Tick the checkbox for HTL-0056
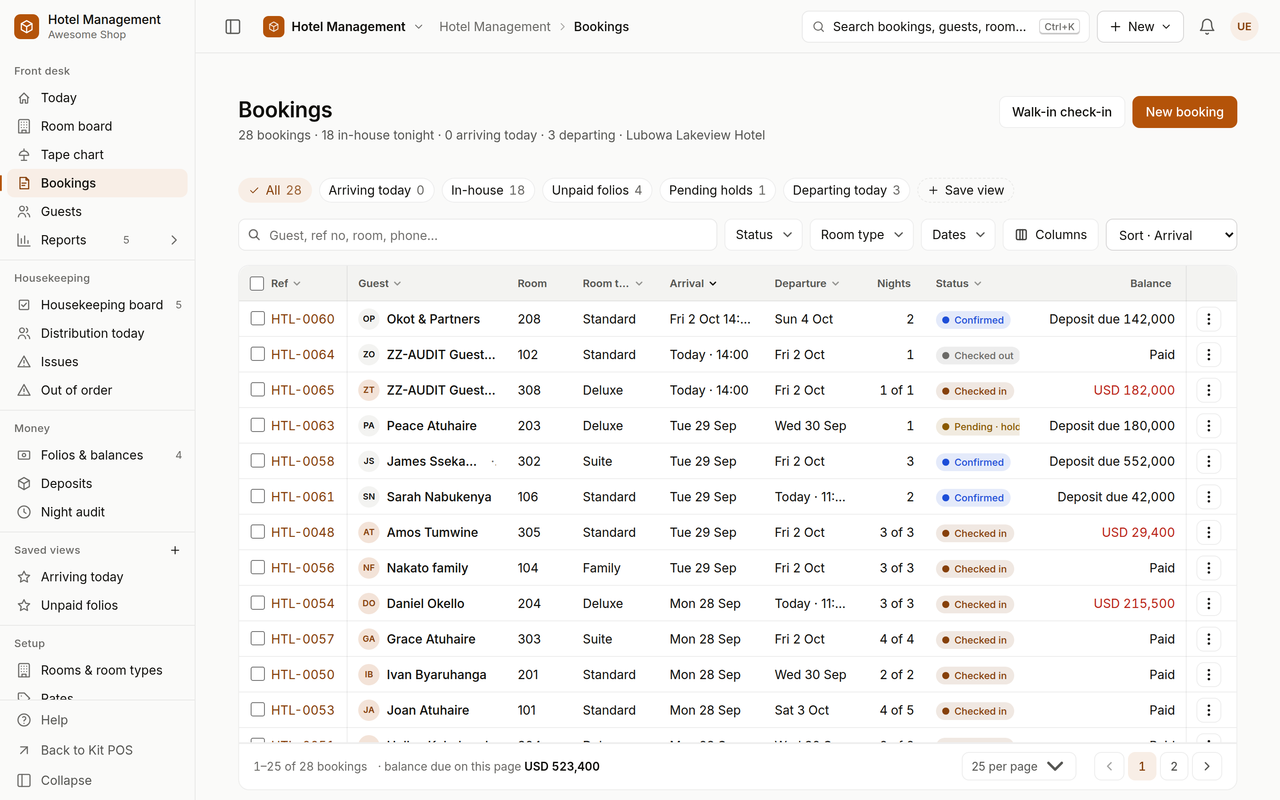 [257, 567]
